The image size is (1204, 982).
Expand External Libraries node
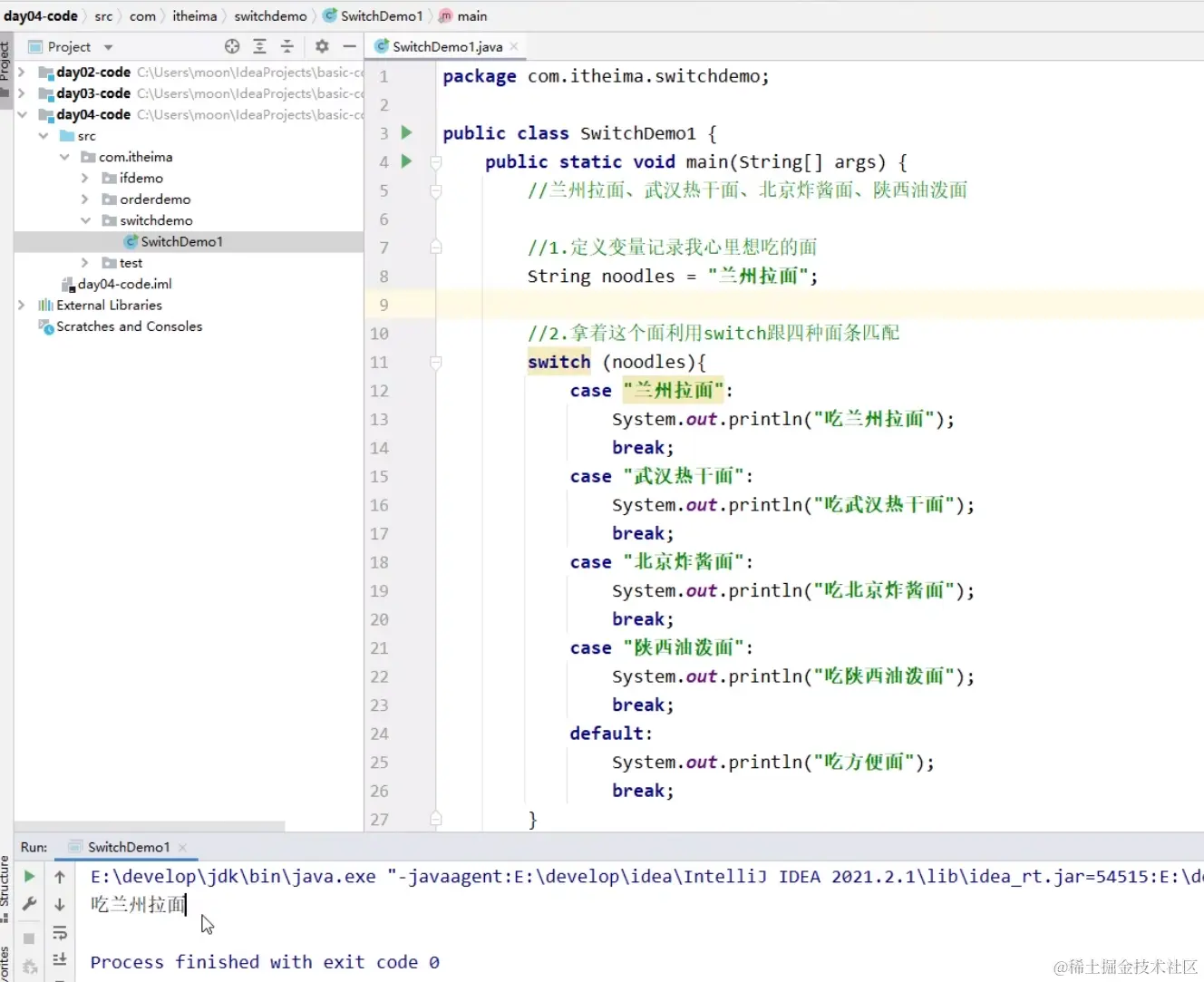[22, 306]
